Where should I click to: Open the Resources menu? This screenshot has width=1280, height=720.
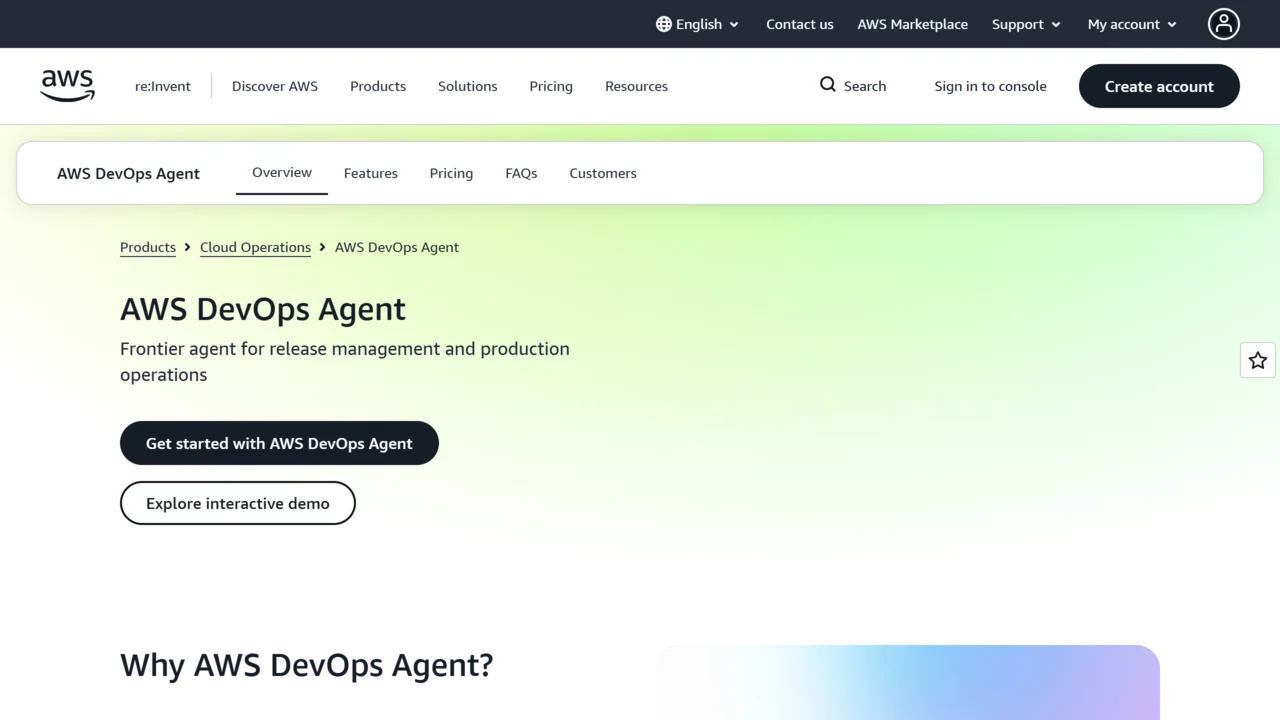click(636, 86)
